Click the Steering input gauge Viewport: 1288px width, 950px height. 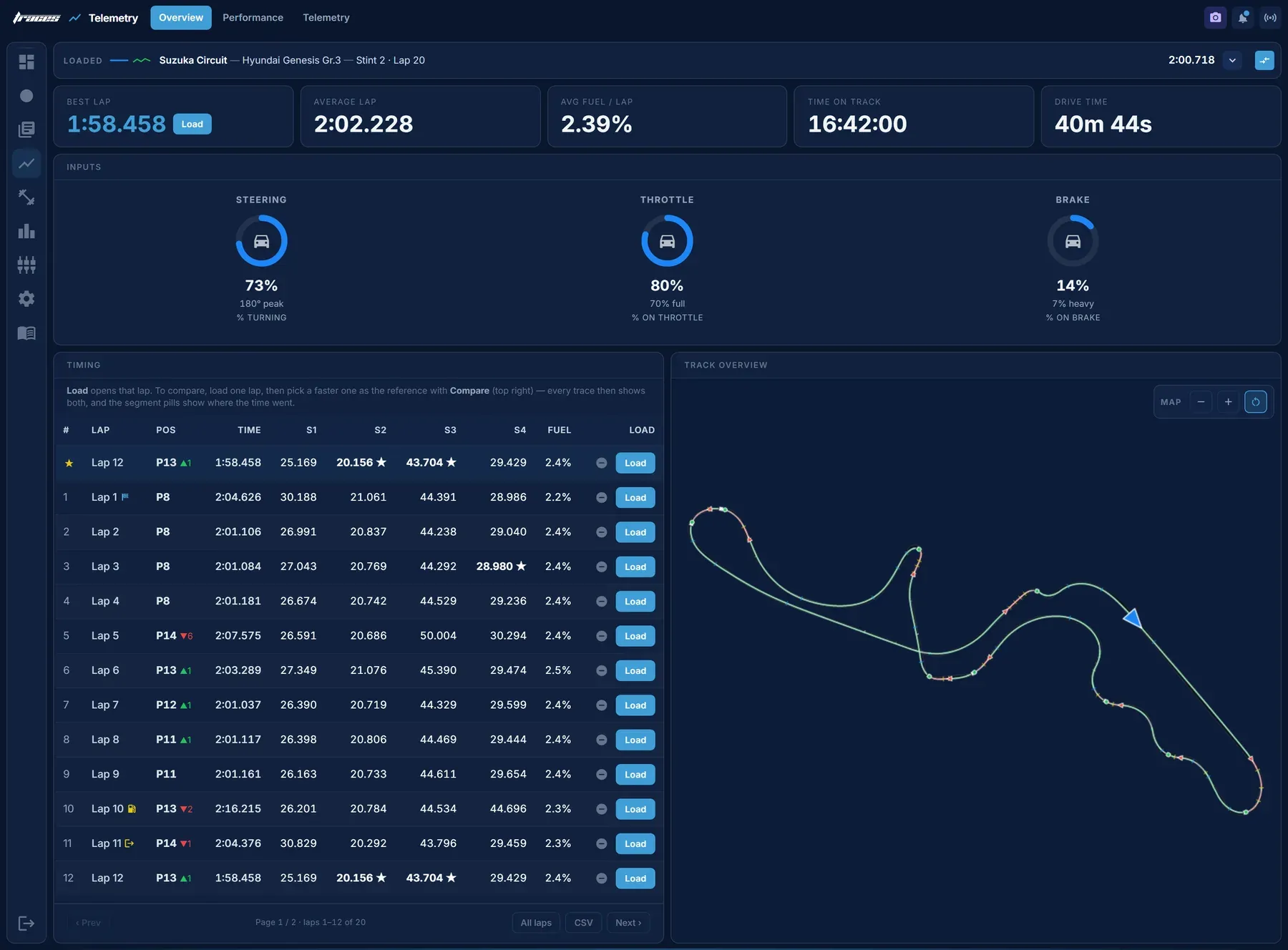tap(262, 241)
